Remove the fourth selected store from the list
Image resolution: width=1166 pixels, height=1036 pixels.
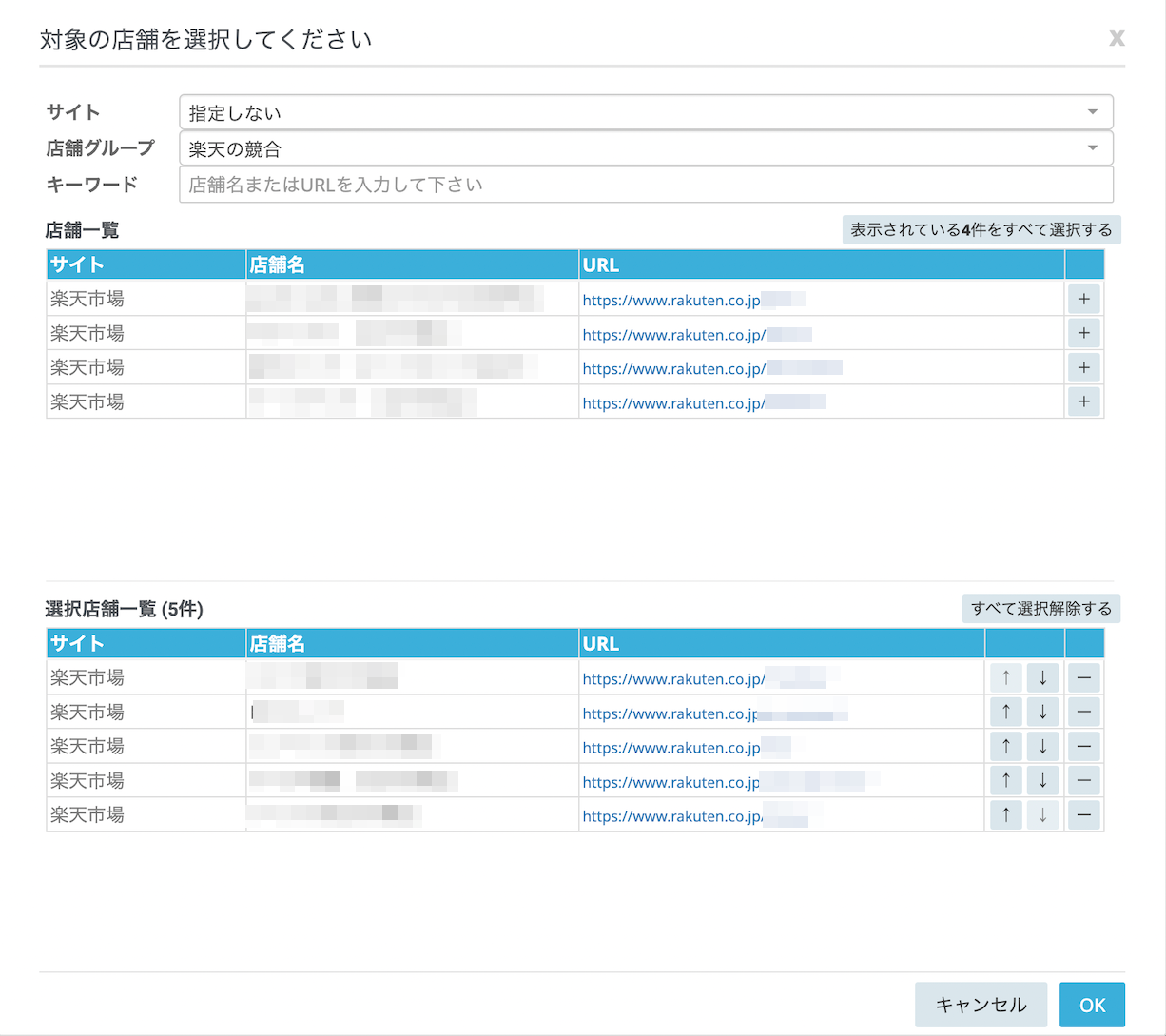point(1083,780)
